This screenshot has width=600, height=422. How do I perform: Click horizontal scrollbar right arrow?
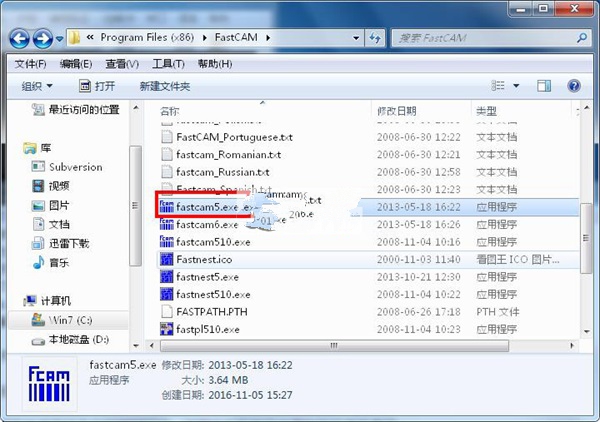coord(572,345)
